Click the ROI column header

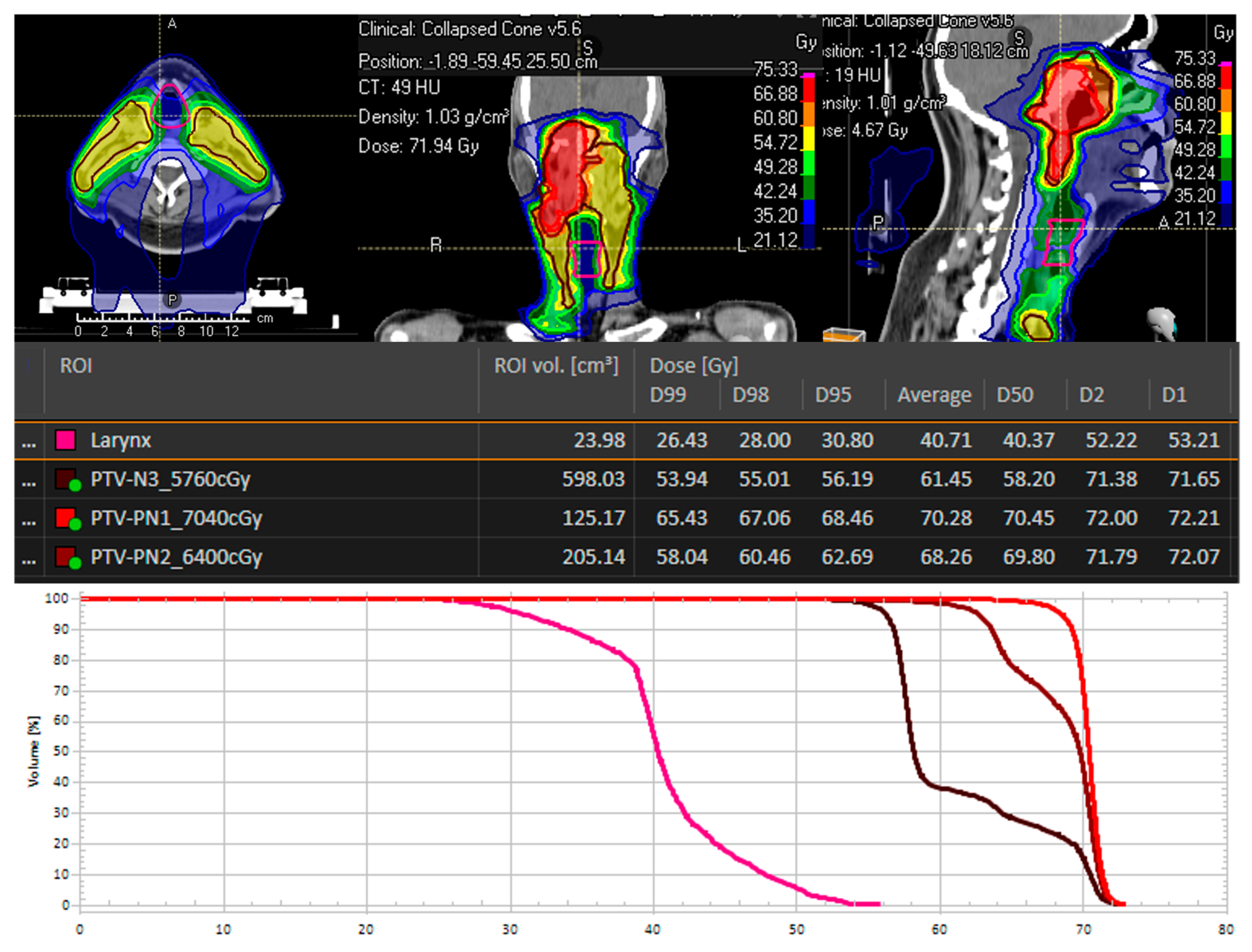click(x=76, y=366)
